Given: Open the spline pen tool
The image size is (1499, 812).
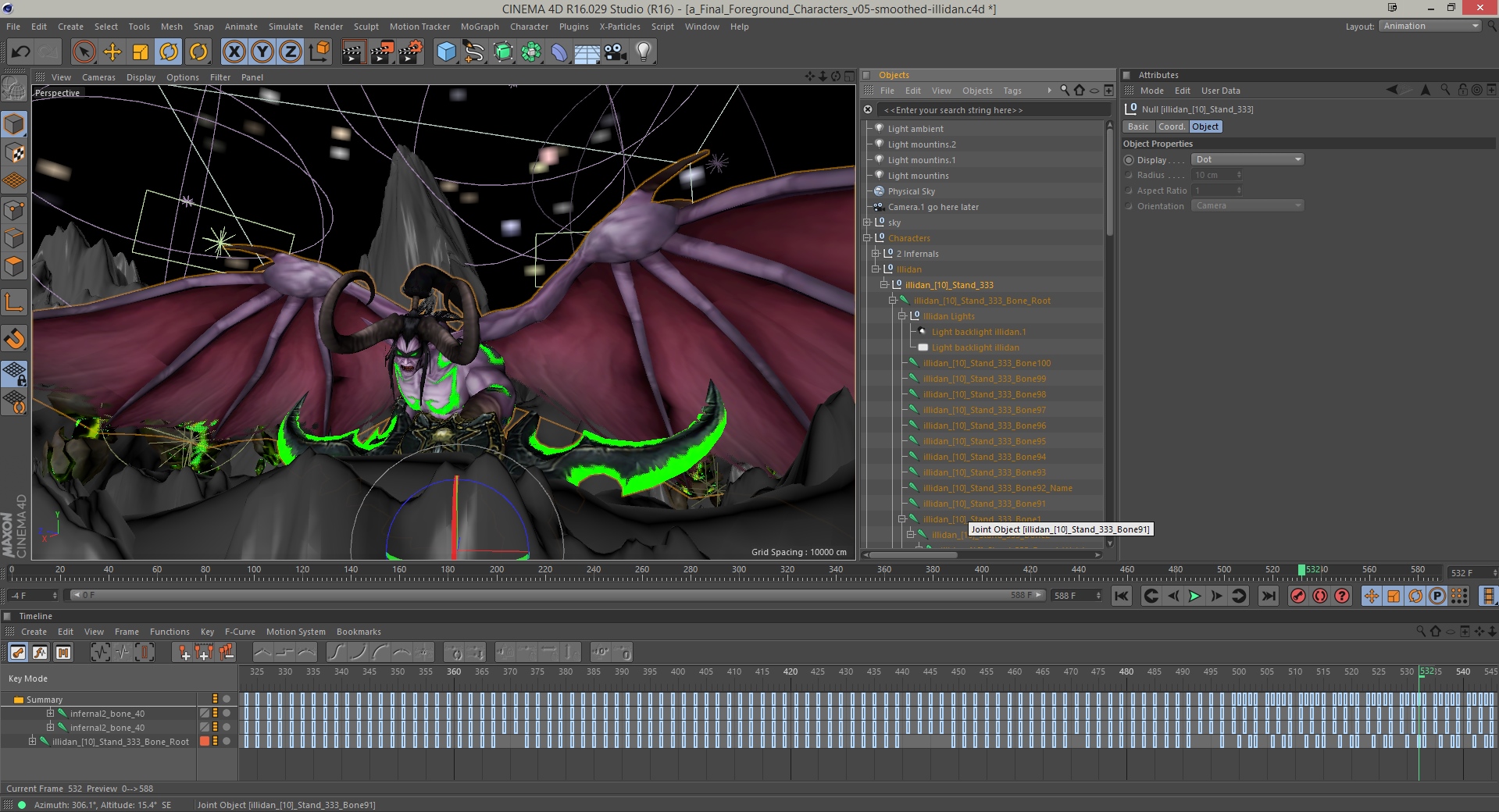Looking at the screenshot, I should click(474, 52).
